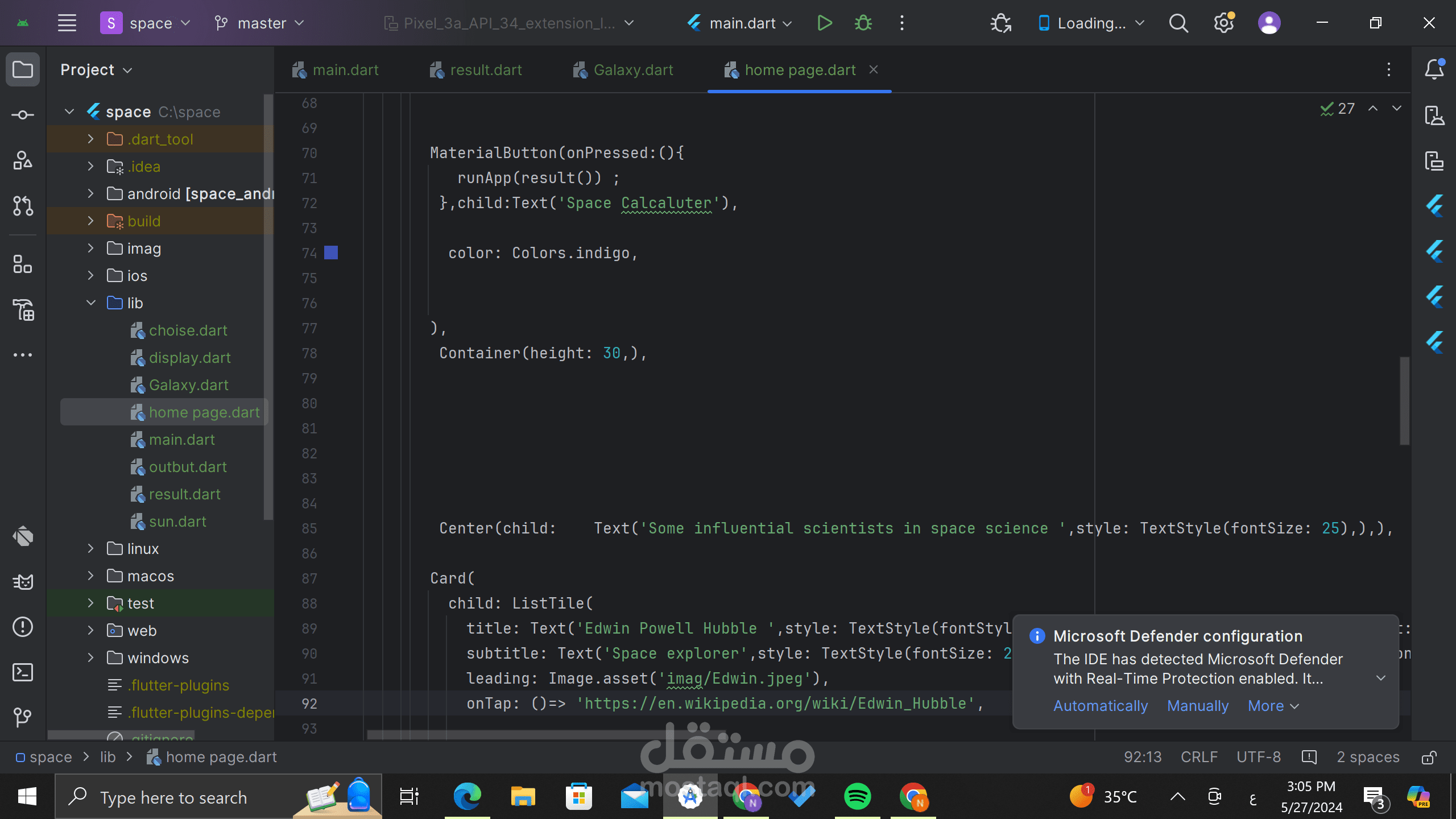The width and height of the screenshot is (1456, 819).
Task: Open the space project dropdown
Action: [x=146, y=23]
